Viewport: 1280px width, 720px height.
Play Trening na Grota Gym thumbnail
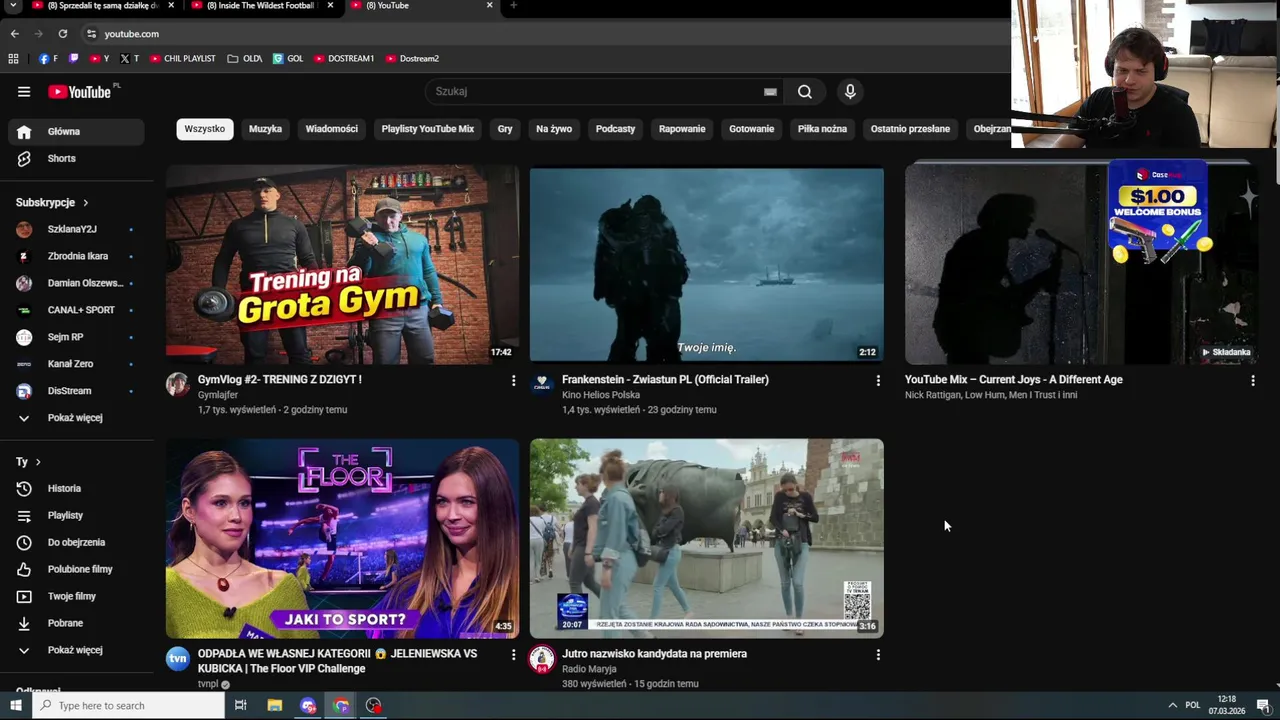pos(342,265)
